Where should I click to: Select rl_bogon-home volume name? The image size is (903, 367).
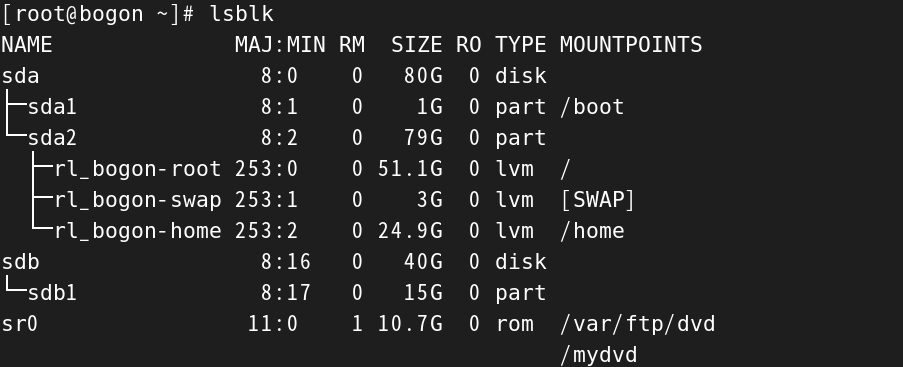point(138,231)
